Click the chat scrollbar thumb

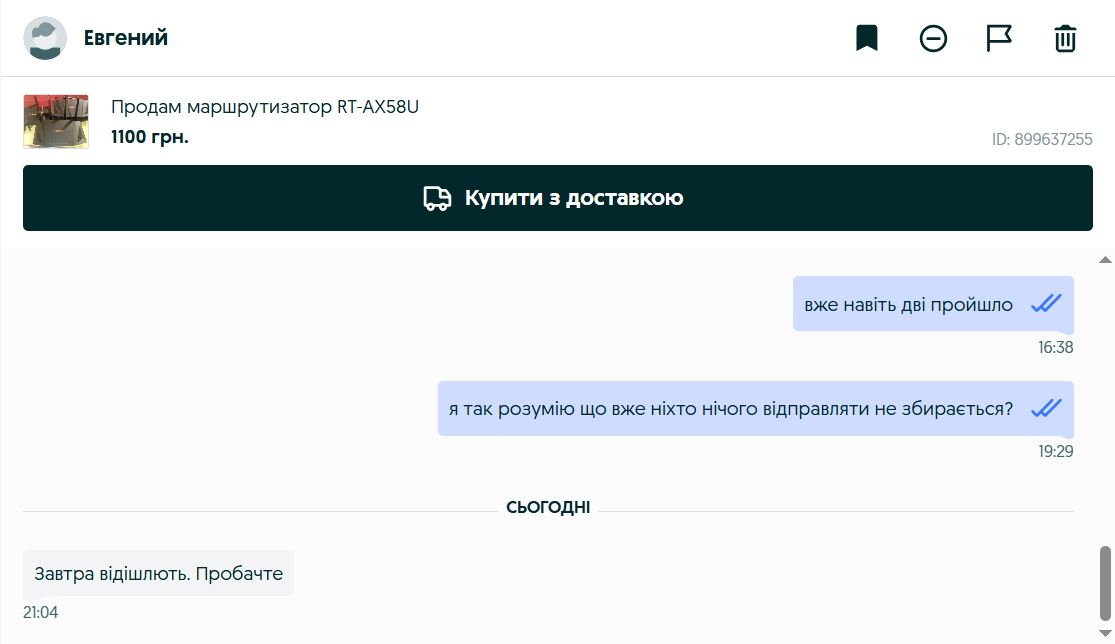(x=1105, y=584)
